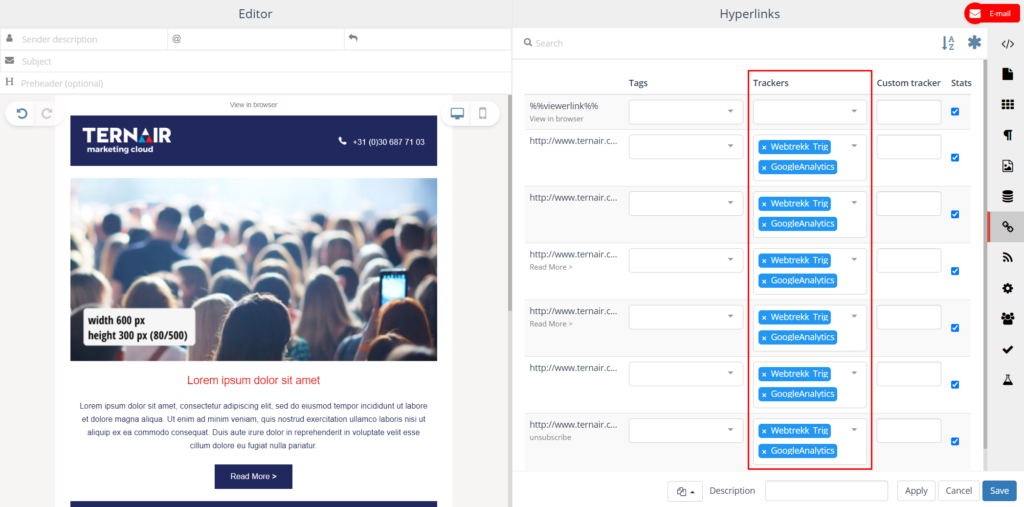Image resolution: width=1024 pixels, height=507 pixels.
Task: Redo the last editor change
Action: pos(47,114)
